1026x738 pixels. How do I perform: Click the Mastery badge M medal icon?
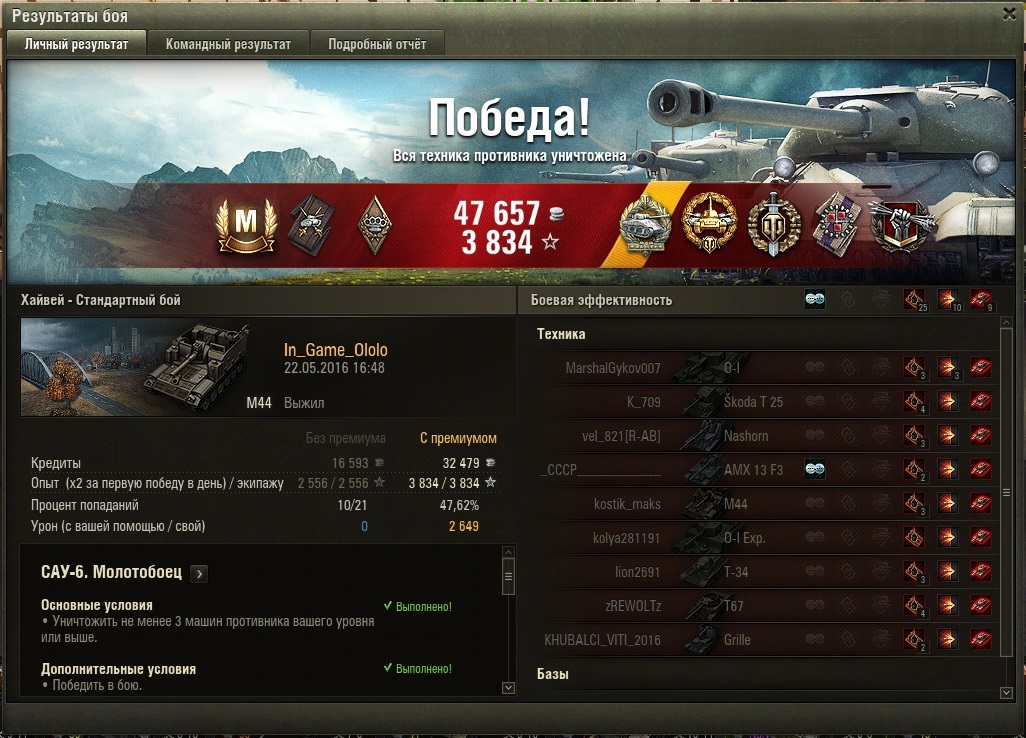[246, 225]
